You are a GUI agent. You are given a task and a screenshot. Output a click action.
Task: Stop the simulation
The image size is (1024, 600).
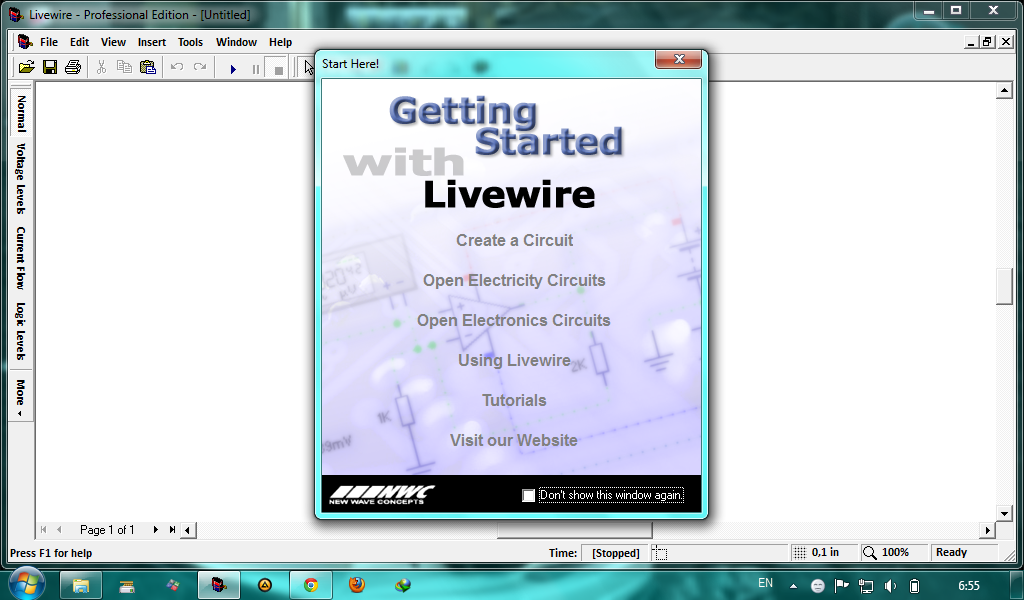(x=277, y=67)
